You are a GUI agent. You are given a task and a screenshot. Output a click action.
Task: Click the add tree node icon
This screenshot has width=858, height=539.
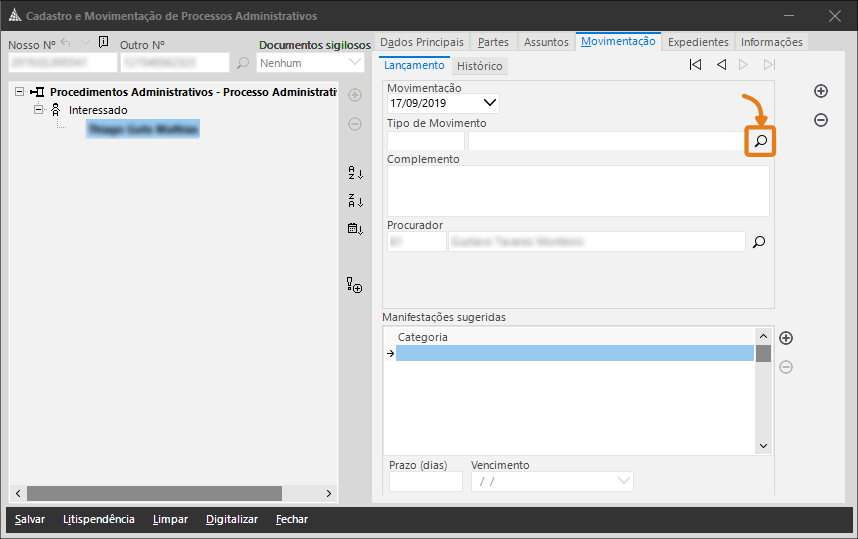(x=354, y=285)
